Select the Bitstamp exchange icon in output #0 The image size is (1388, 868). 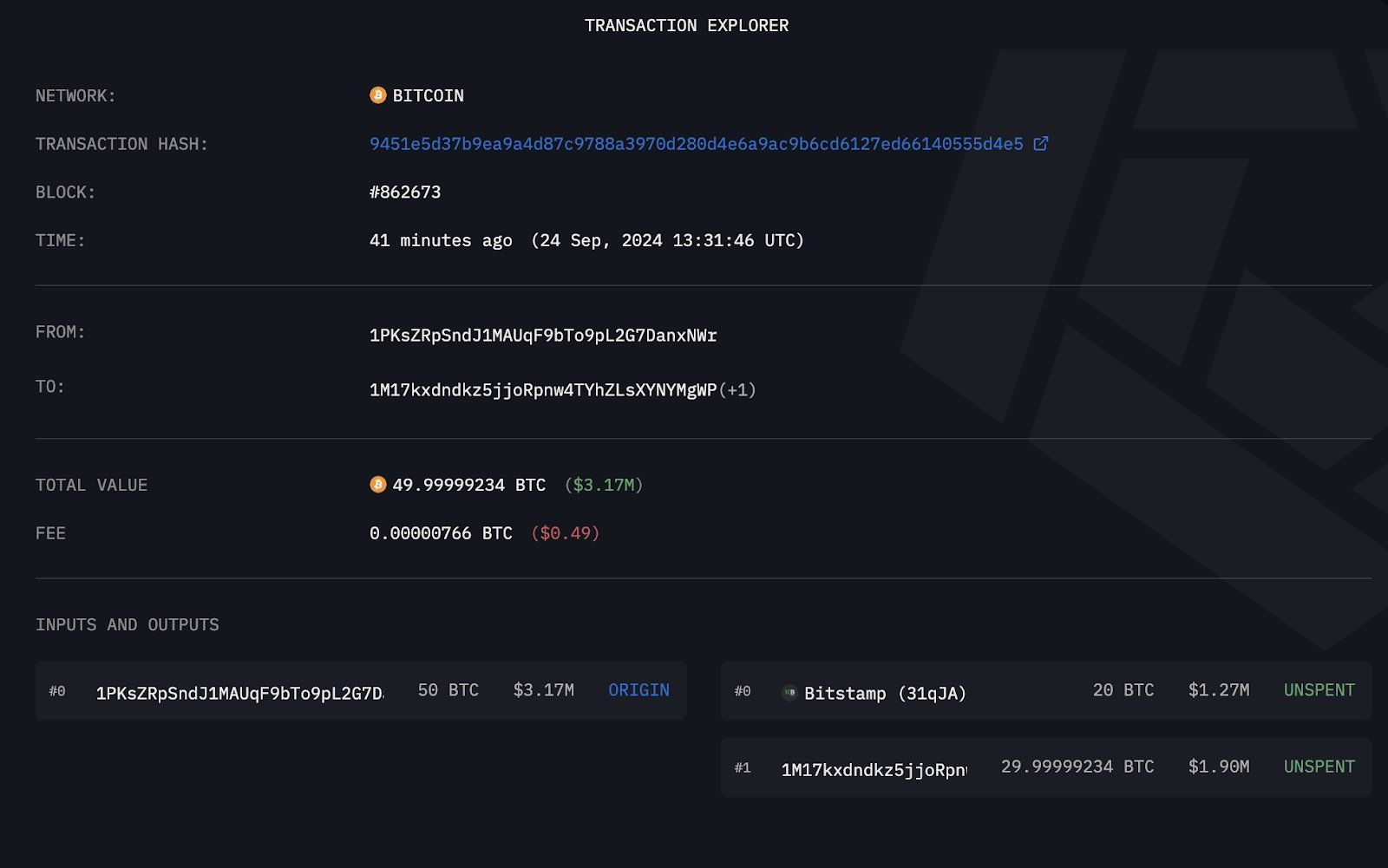tap(789, 692)
